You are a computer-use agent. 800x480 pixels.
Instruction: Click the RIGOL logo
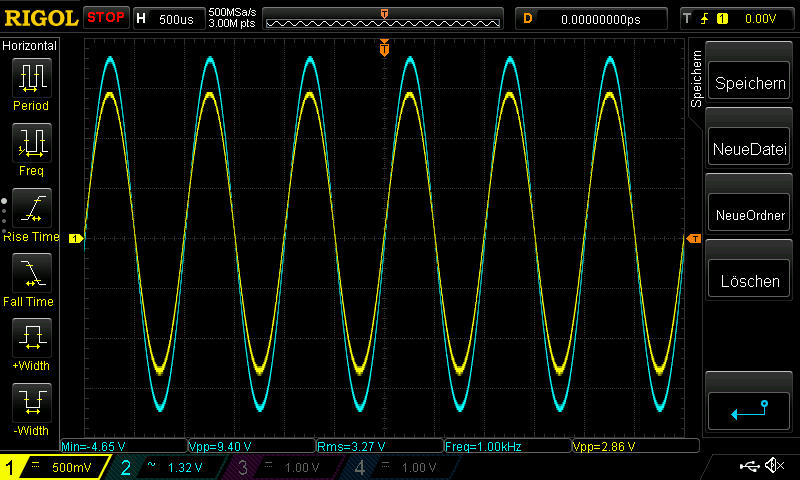click(41, 19)
